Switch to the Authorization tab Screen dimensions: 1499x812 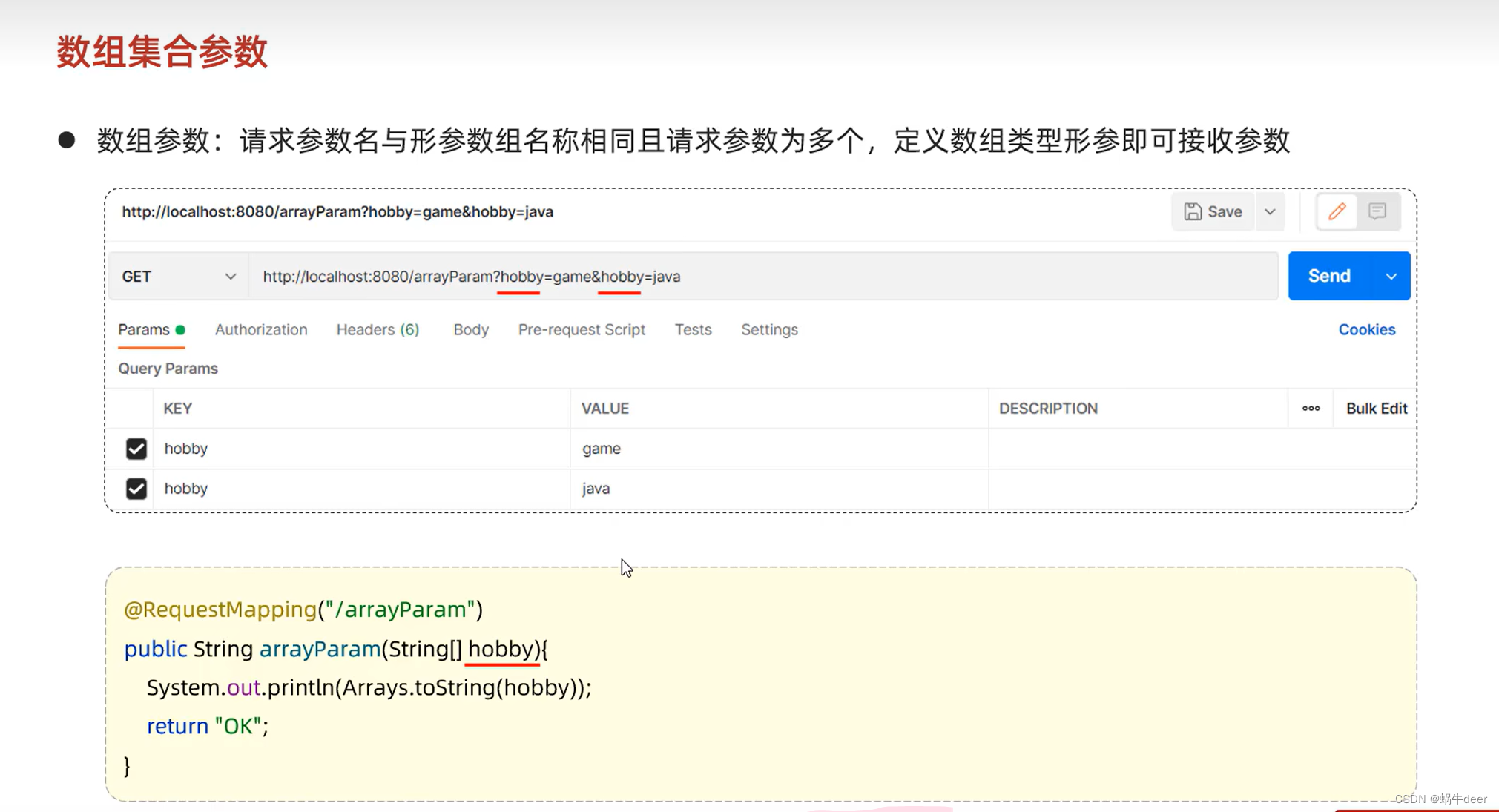point(261,330)
